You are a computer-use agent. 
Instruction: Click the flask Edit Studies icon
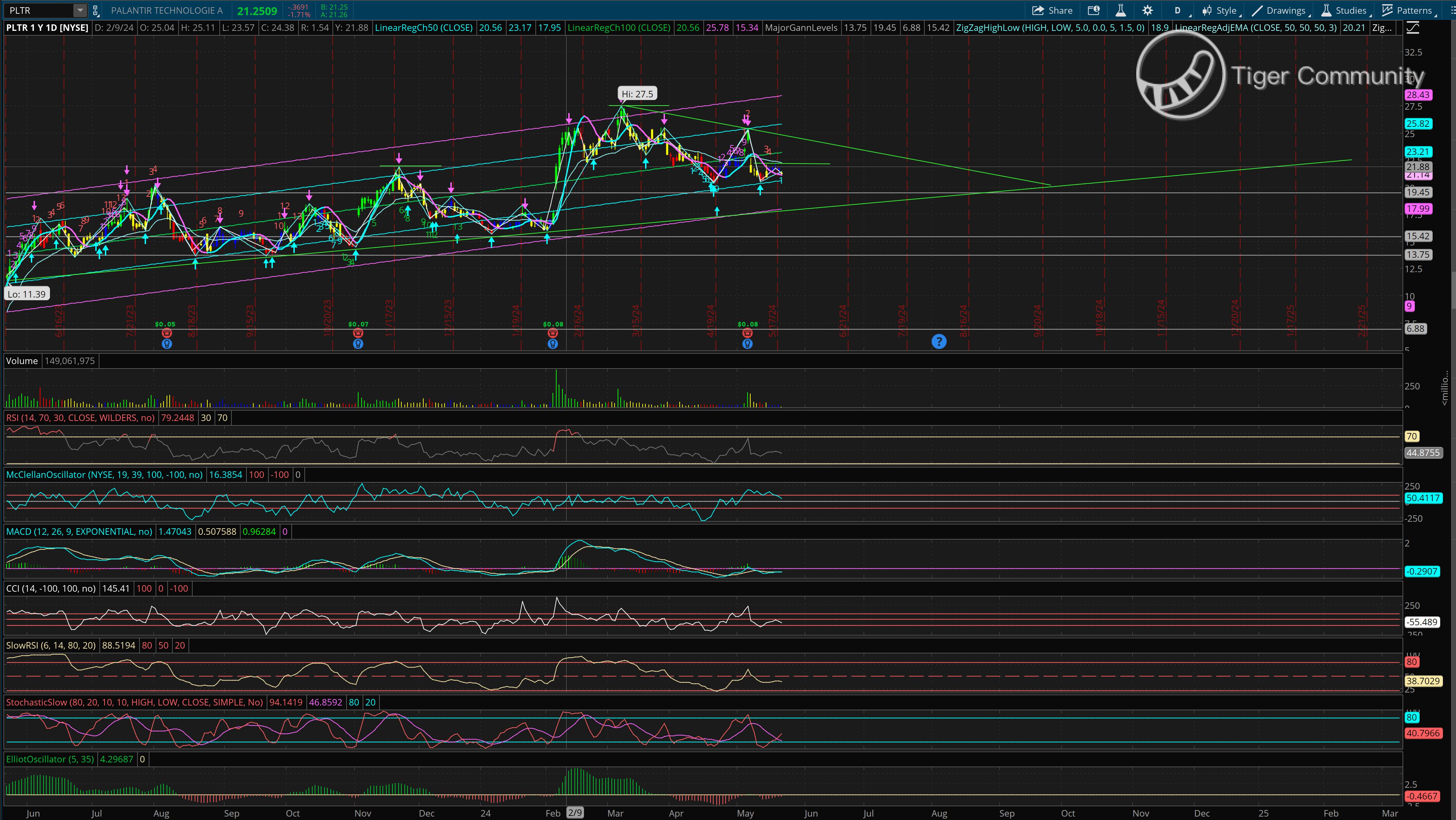[1120, 10]
